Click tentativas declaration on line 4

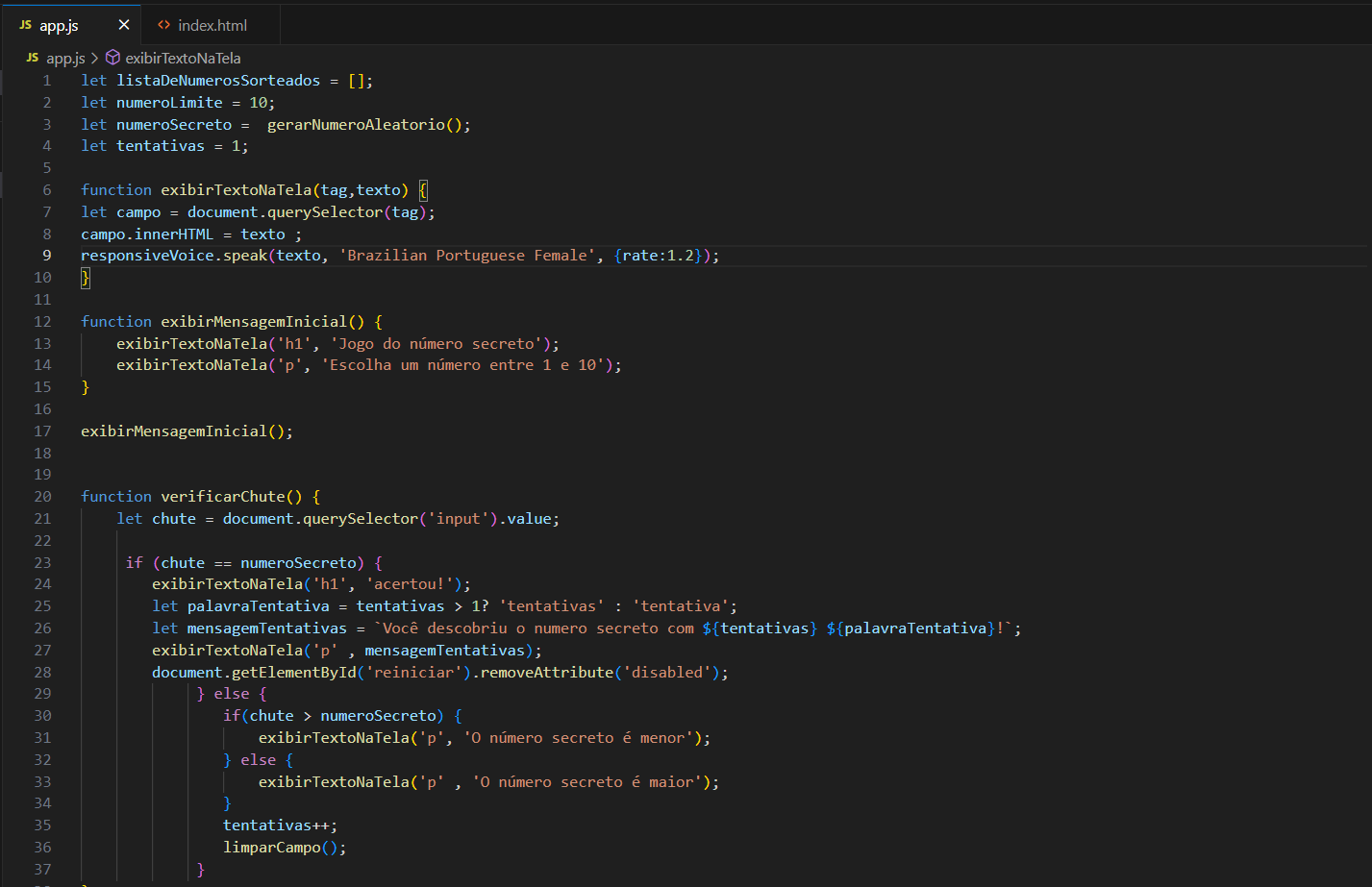click(x=161, y=146)
